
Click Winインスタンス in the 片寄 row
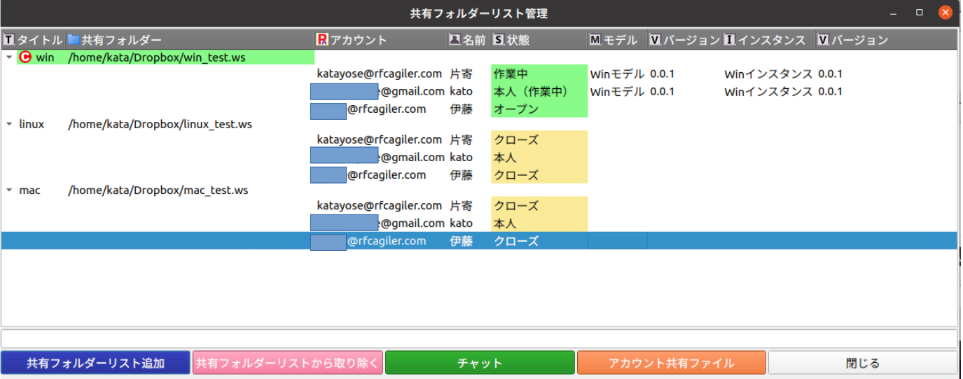(769, 74)
